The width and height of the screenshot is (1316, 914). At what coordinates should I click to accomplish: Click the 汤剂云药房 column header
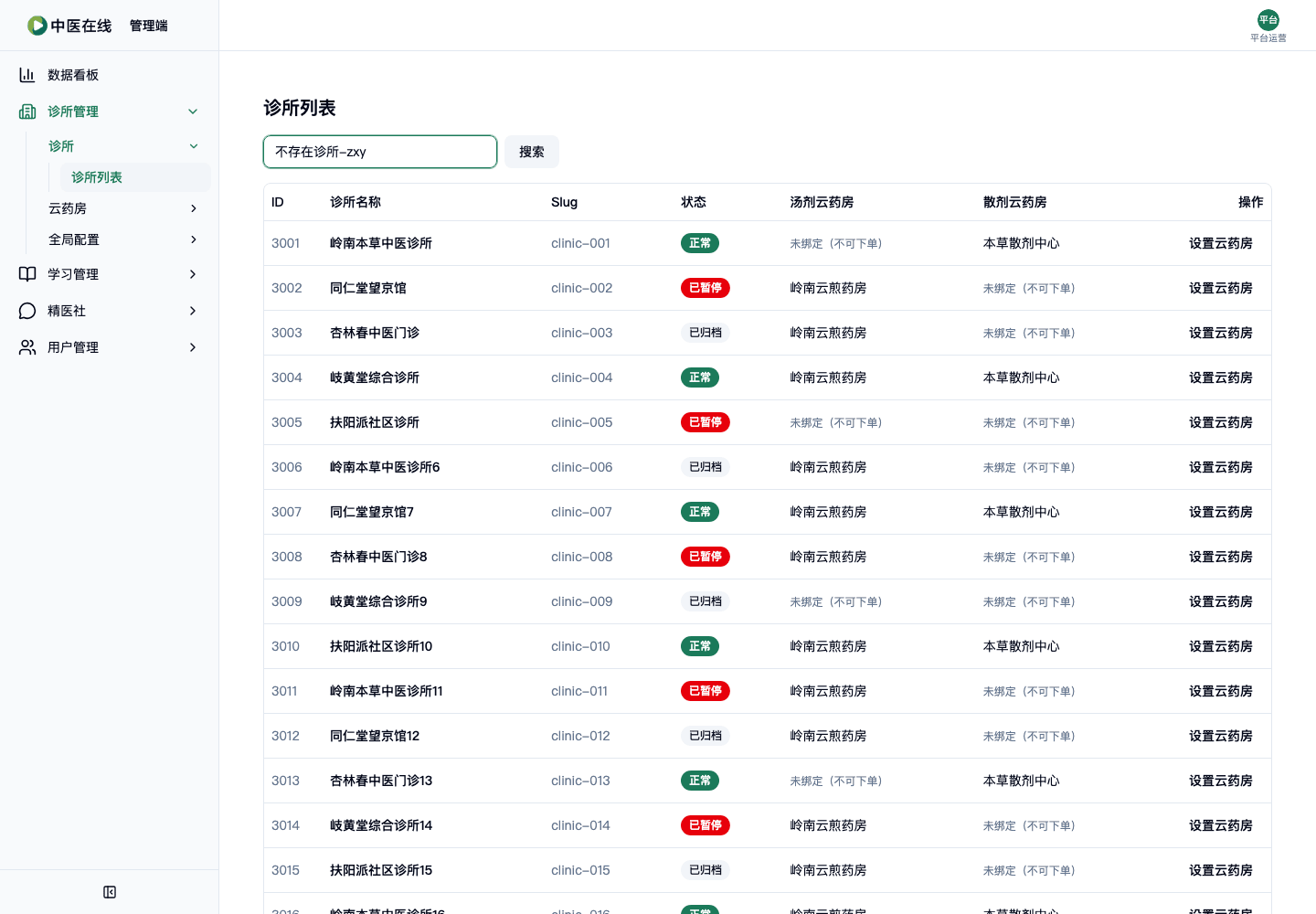tap(822, 202)
